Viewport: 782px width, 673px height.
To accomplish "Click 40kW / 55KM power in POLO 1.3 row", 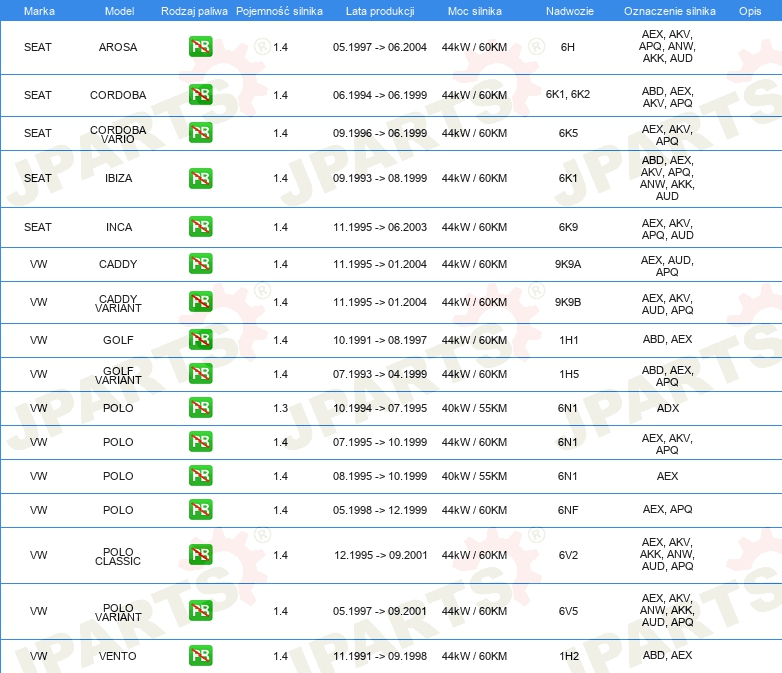I will coord(474,408).
